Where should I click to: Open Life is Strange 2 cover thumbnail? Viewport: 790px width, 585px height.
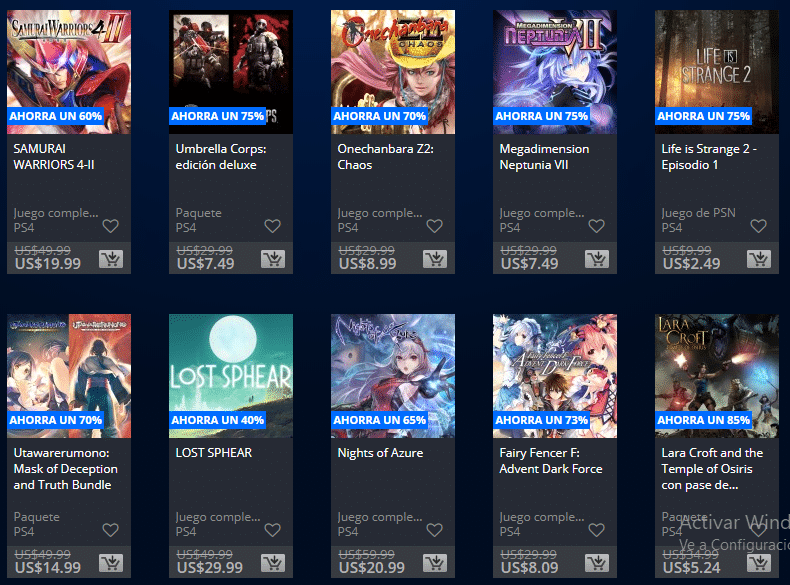point(716,72)
